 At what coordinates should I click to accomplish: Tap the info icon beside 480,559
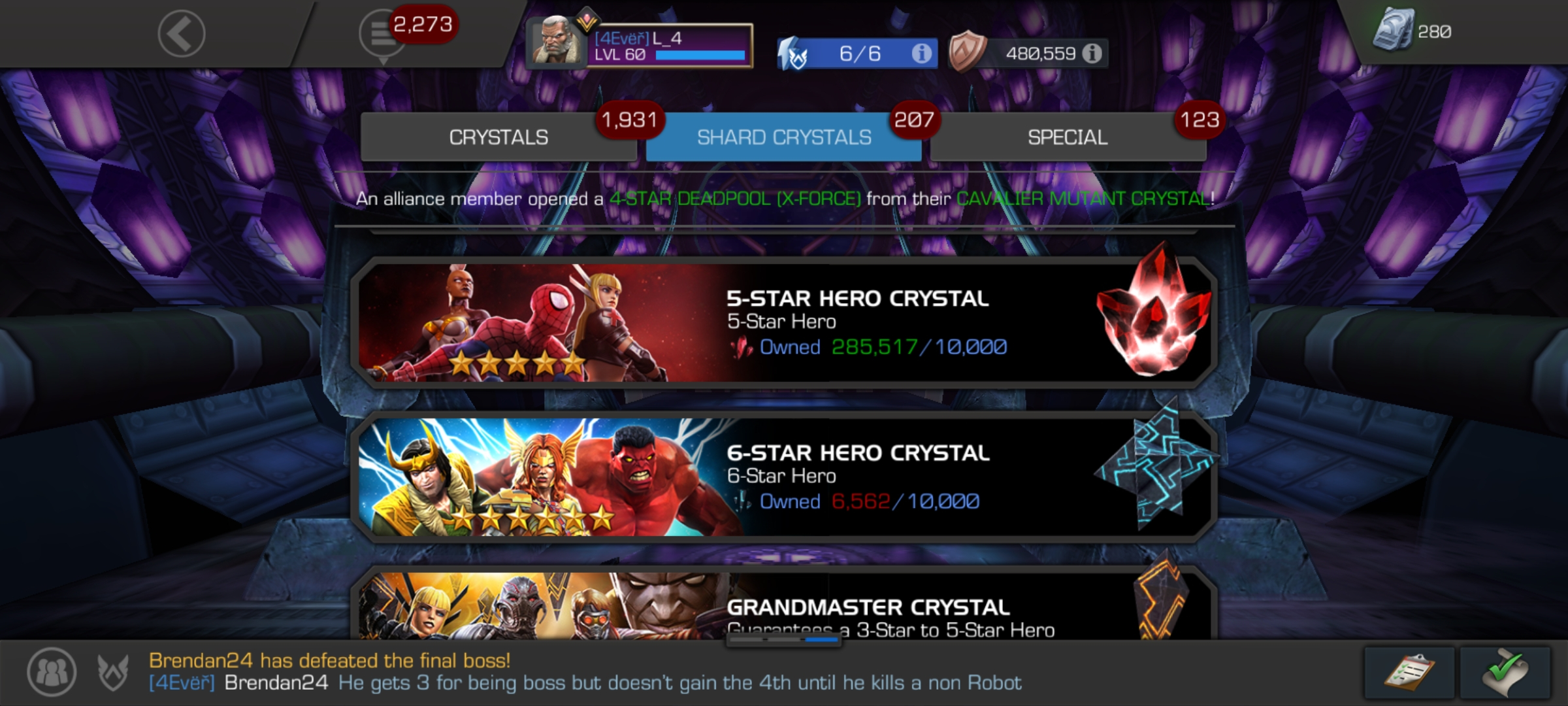point(1092,53)
